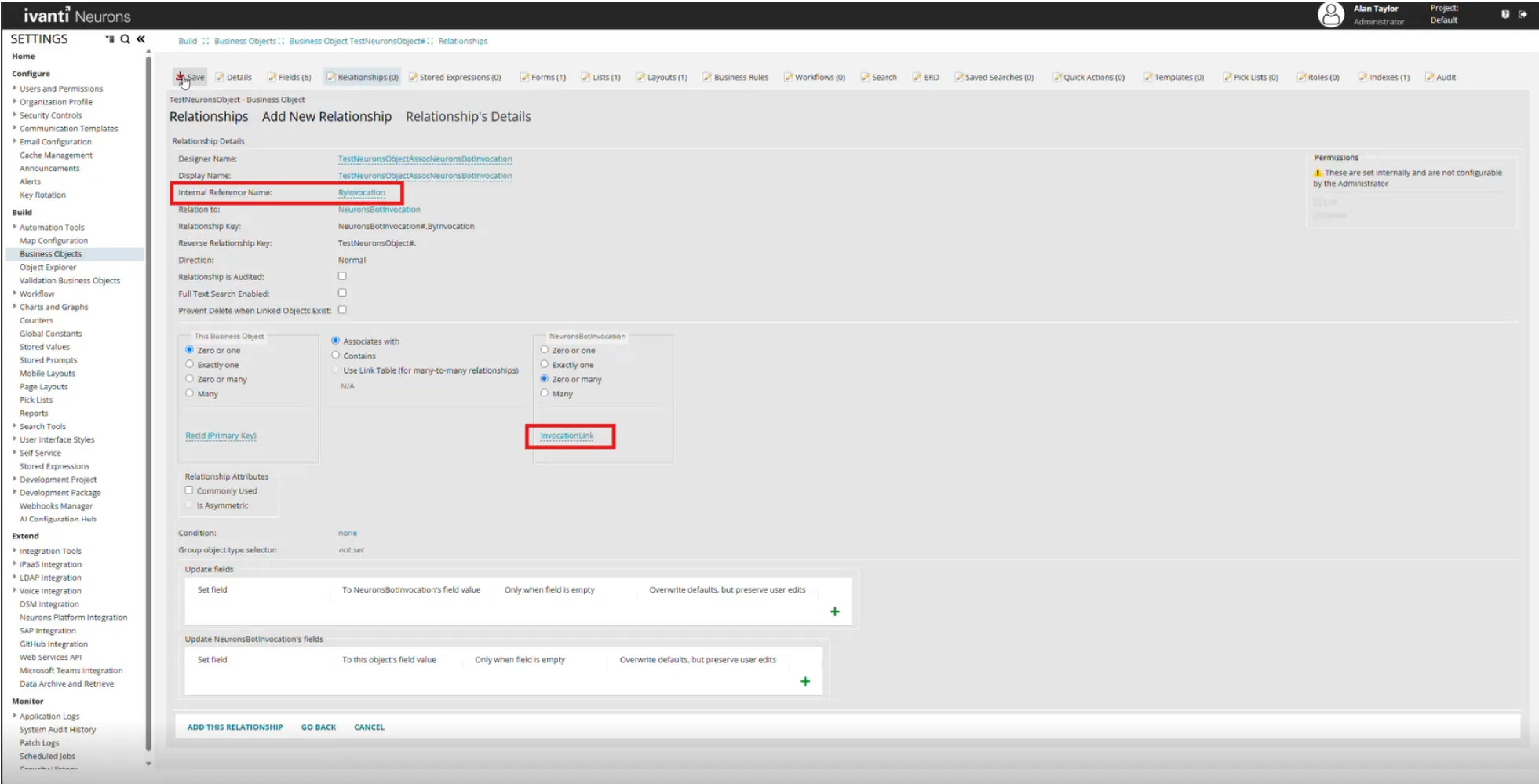Switch to the Fields (6) tab
This screenshot has width=1539, height=784.
coord(290,77)
